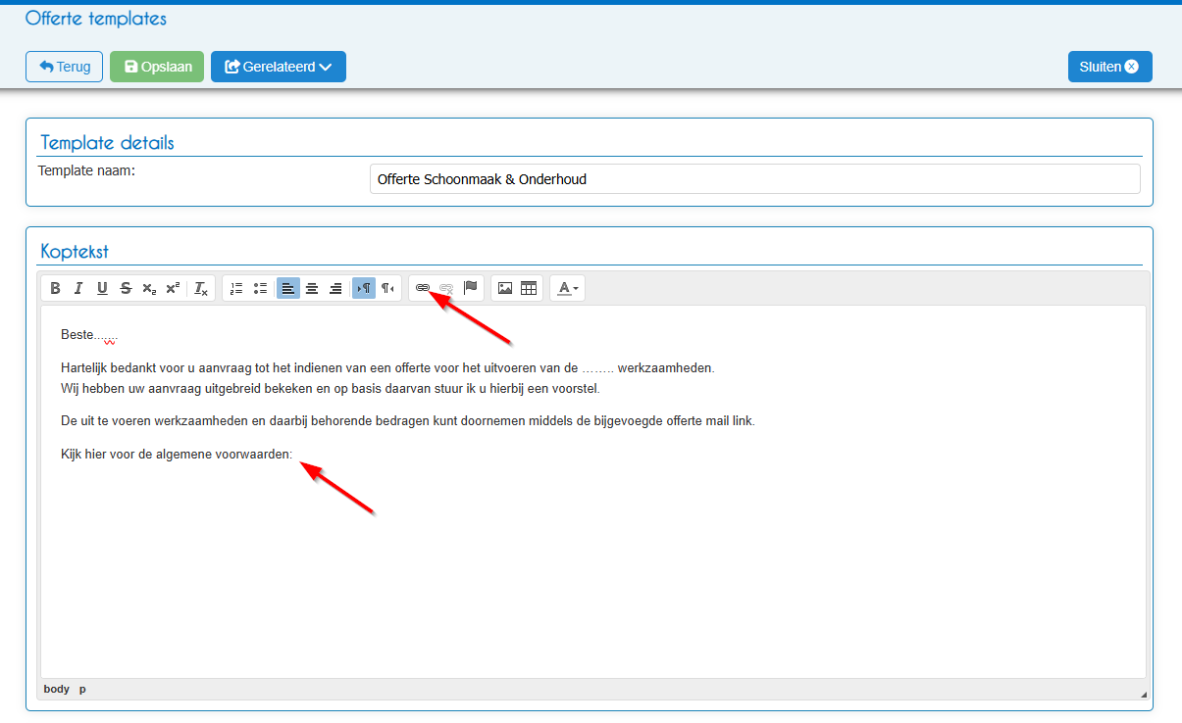Apply strikethrough formatting
Screen dimensions: 1182x723
pos(125,288)
